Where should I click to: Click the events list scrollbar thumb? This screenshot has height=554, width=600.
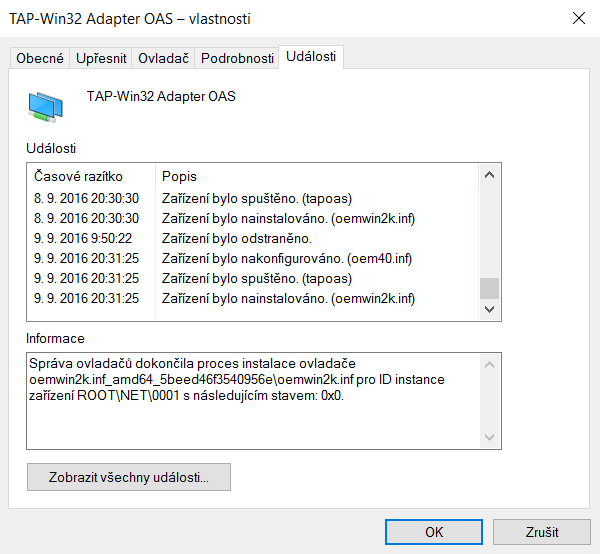489,288
